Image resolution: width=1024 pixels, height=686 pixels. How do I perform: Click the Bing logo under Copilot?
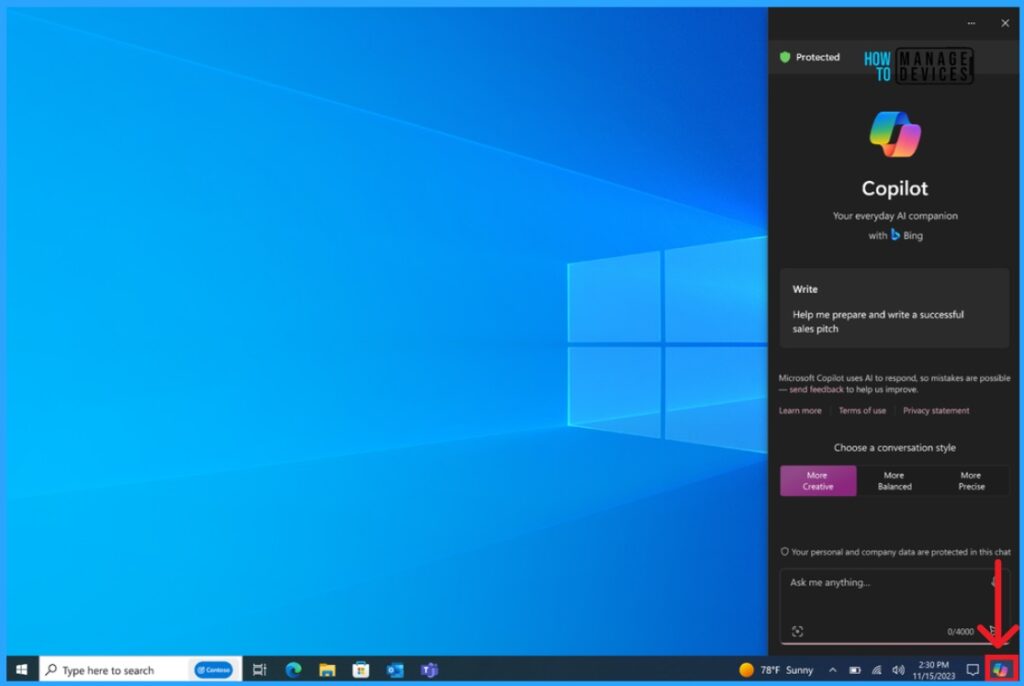pos(895,235)
